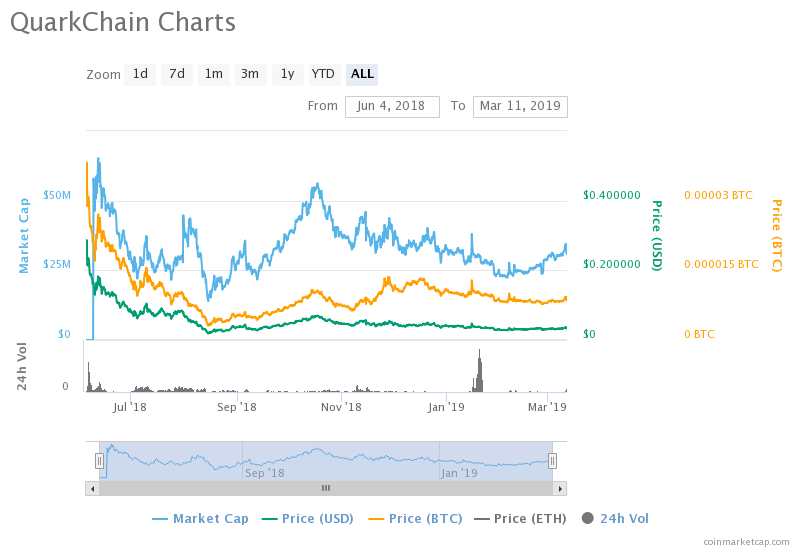
Task: Click the navigator right range handle
Action: point(552,461)
